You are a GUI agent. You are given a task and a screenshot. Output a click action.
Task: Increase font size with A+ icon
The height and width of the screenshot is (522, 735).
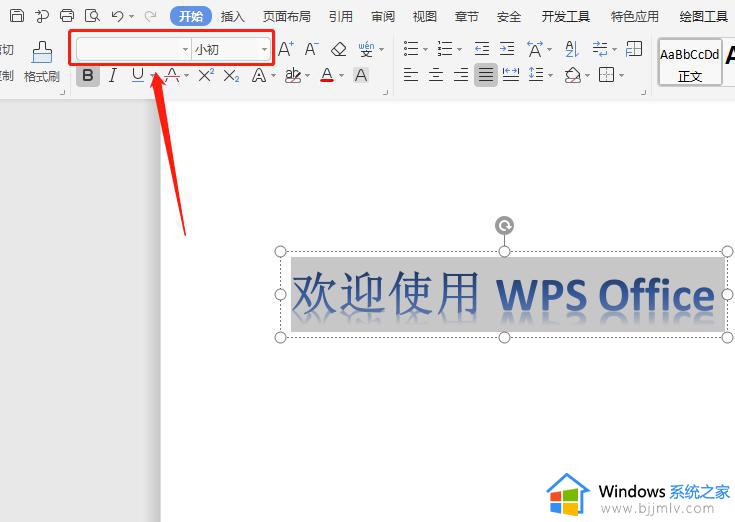285,49
